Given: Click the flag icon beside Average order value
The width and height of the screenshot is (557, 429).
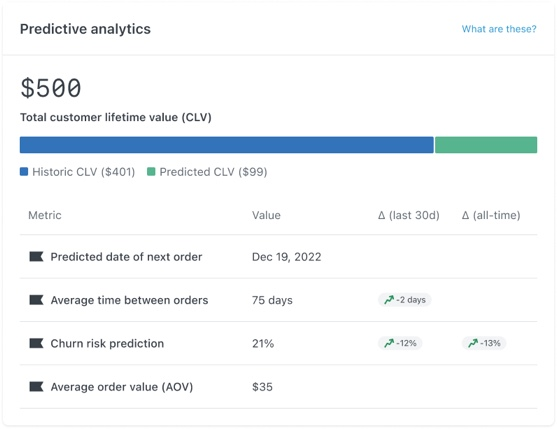Looking at the screenshot, I should pos(36,386).
